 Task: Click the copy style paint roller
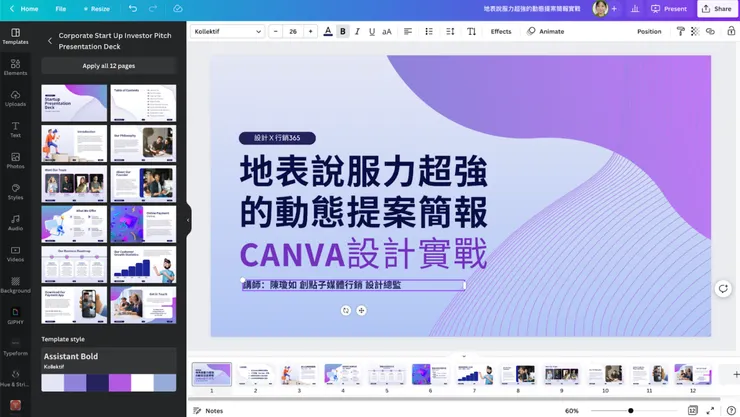click(x=680, y=32)
